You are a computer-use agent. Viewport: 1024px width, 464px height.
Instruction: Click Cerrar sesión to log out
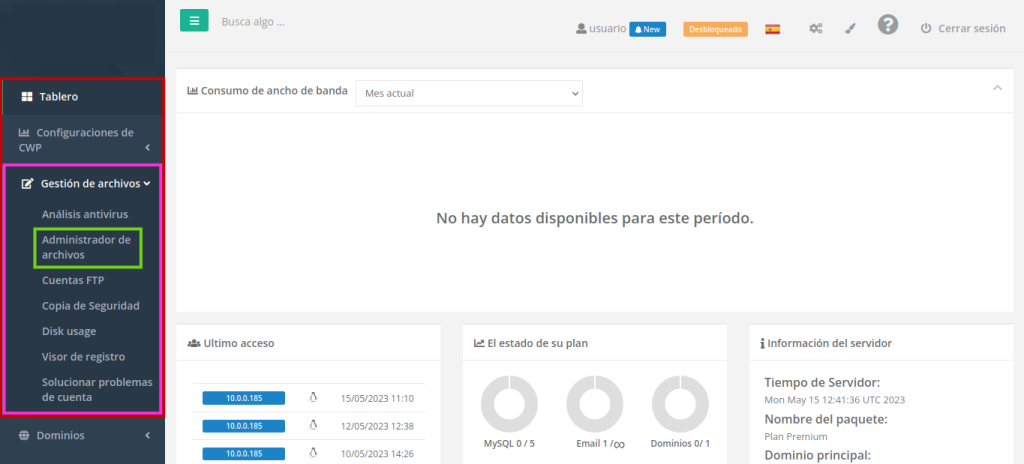[x=962, y=29]
